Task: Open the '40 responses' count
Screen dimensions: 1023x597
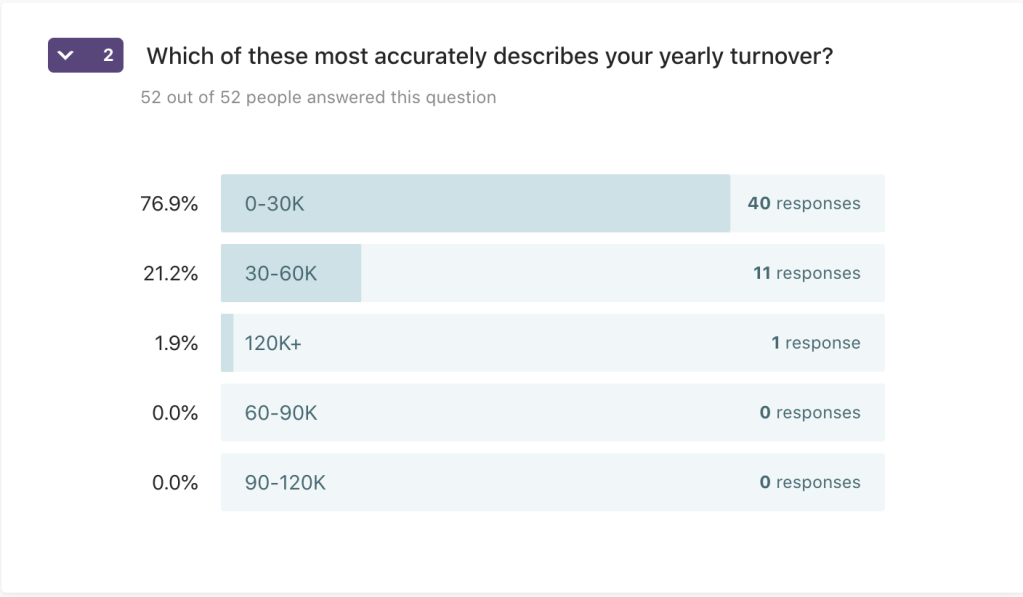Action: tap(803, 204)
